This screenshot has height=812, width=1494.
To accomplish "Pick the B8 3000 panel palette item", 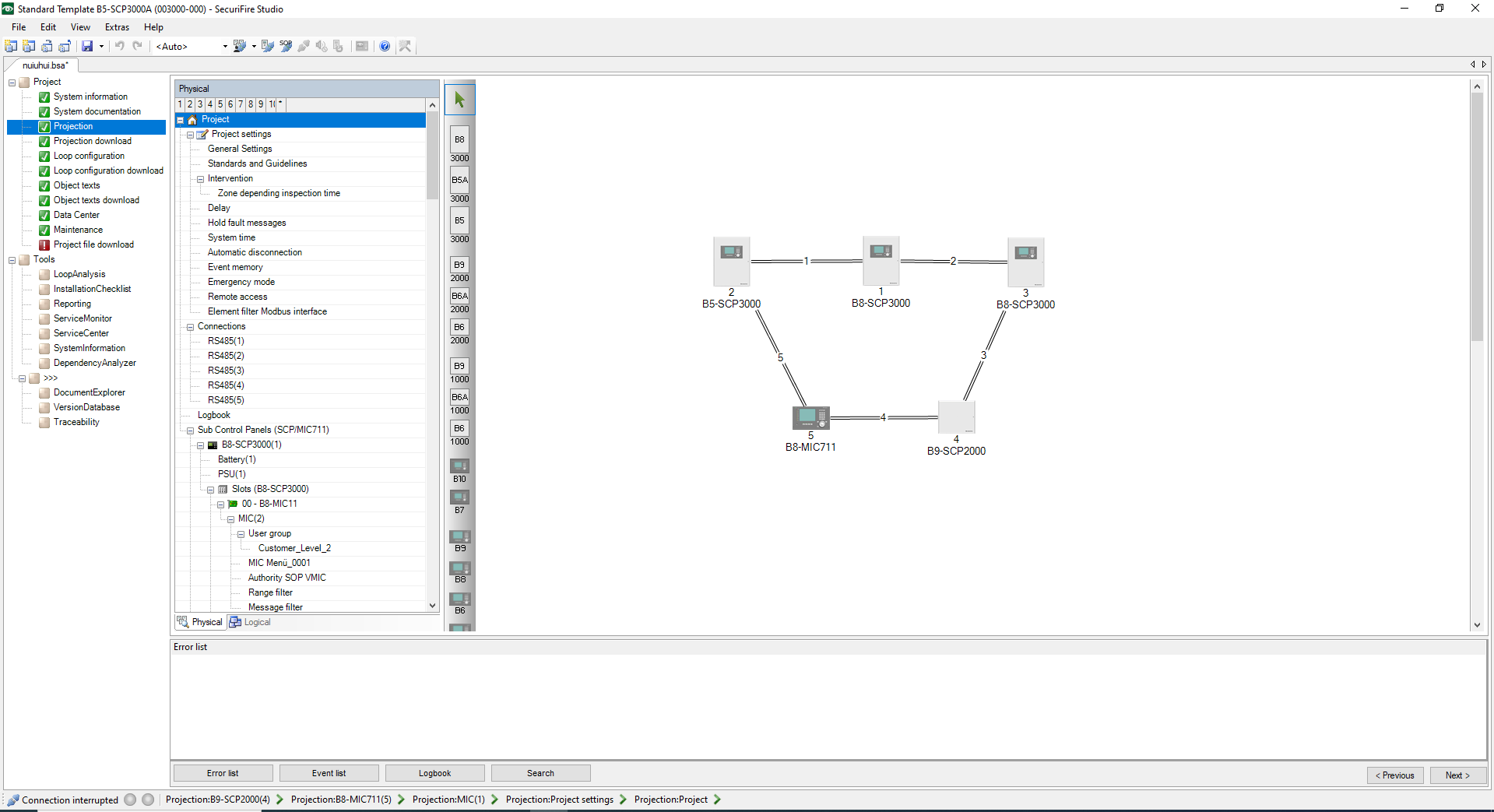I will [459, 140].
